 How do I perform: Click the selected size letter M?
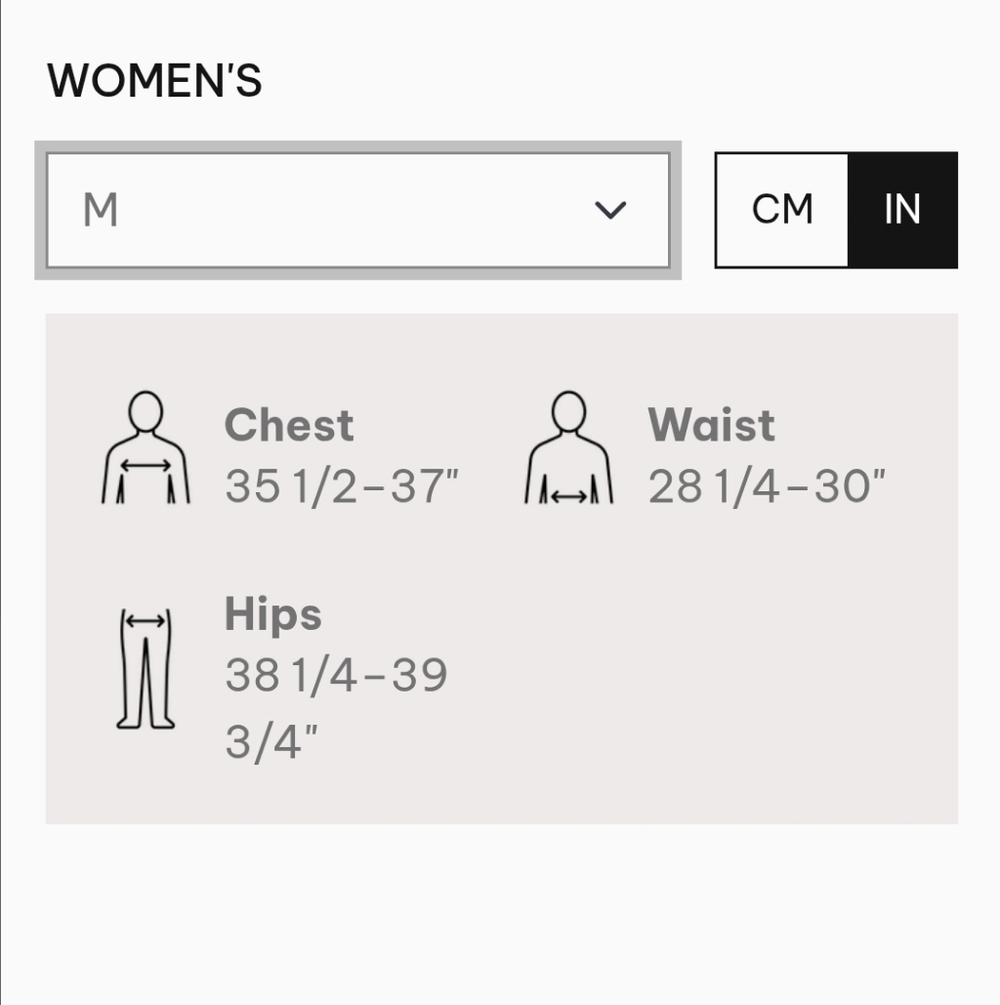coord(101,210)
